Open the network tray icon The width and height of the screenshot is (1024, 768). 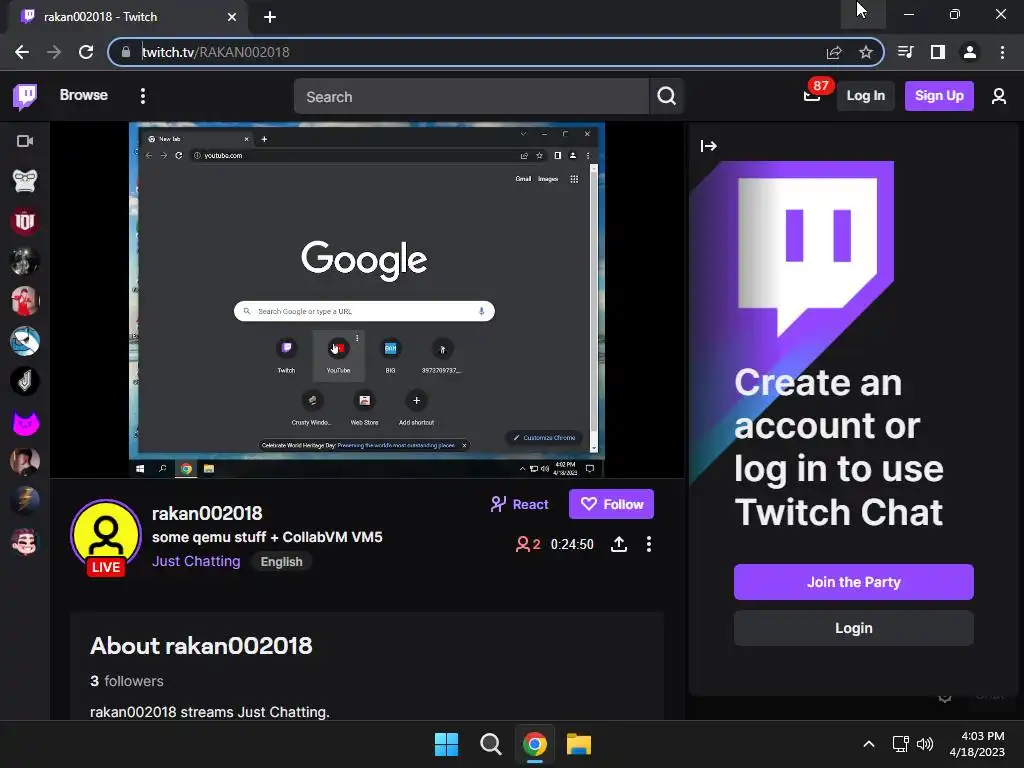[x=901, y=744]
